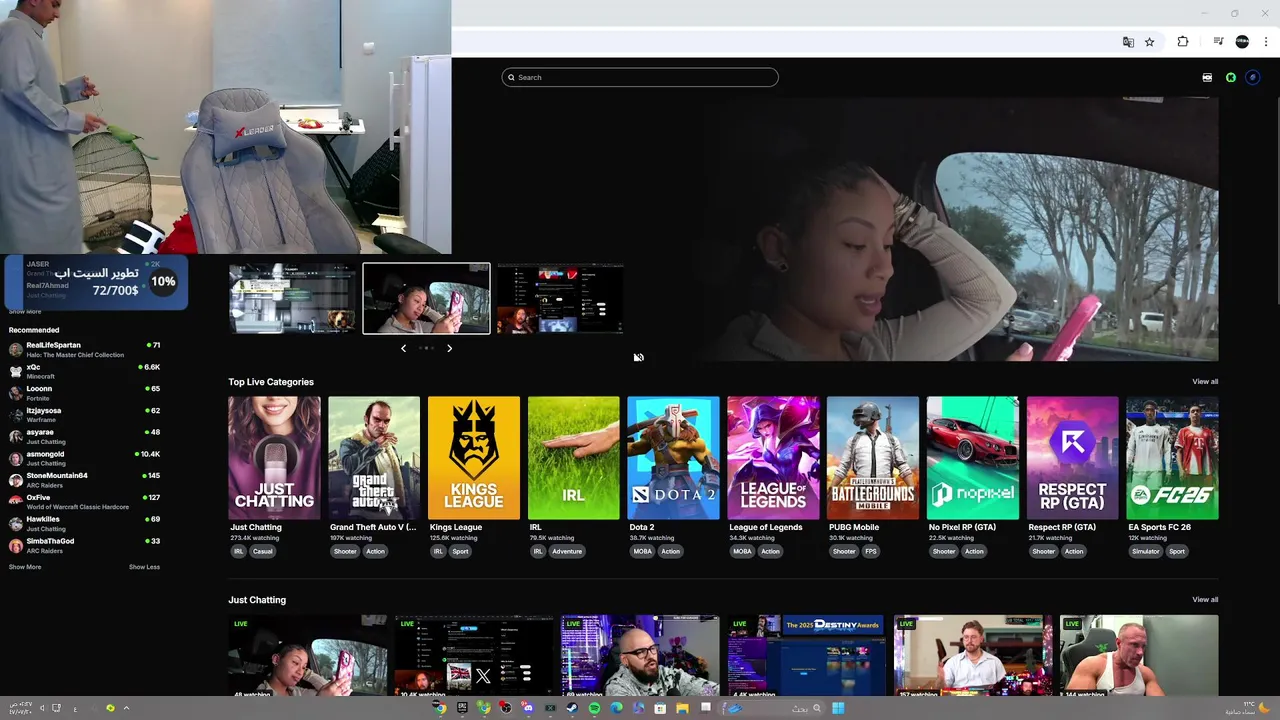Bookmark this page with the star icon
1280x720 pixels.
click(1150, 42)
